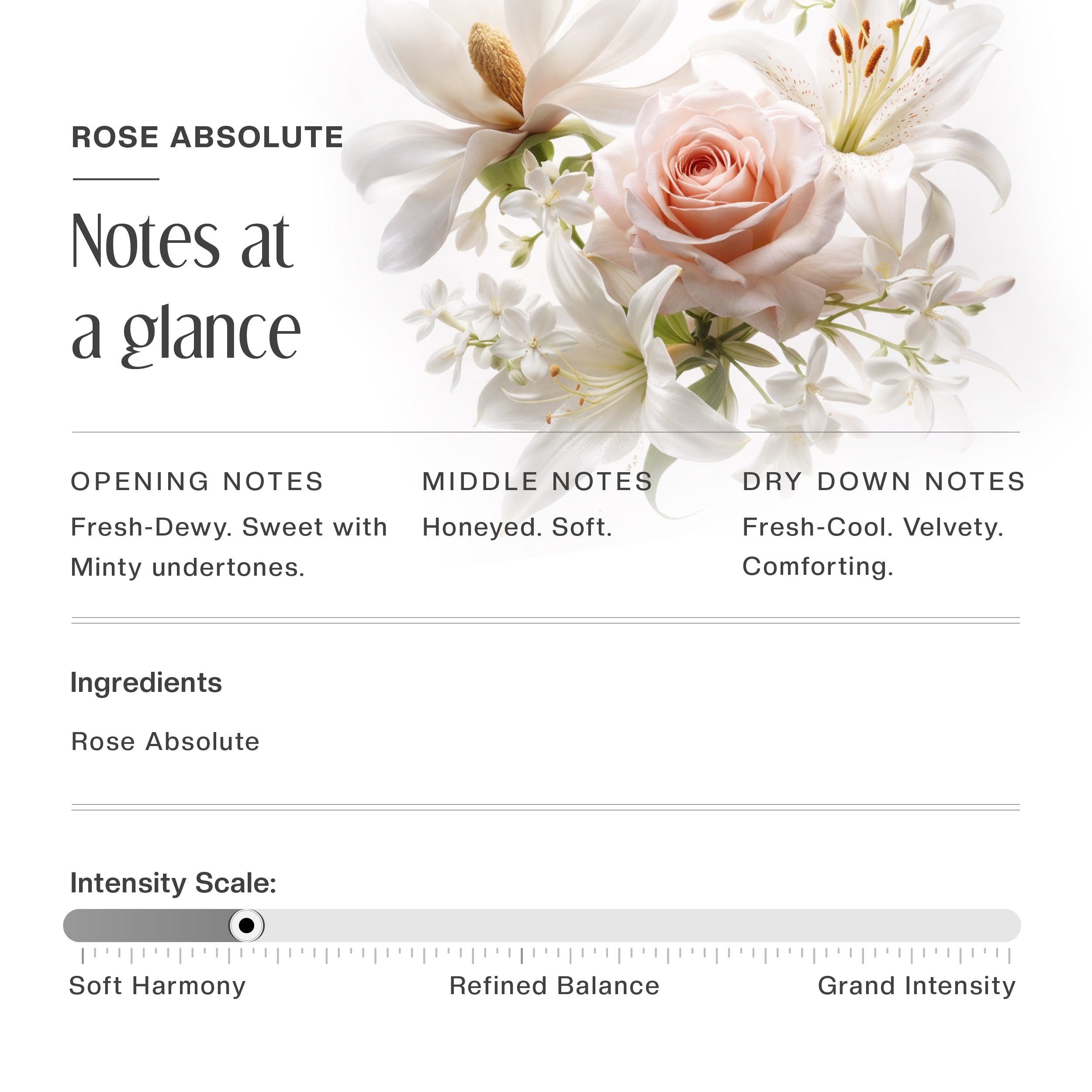Click the Ingredients section heading
Image resolution: width=1092 pixels, height=1092 pixels.
click(x=146, y=682)
